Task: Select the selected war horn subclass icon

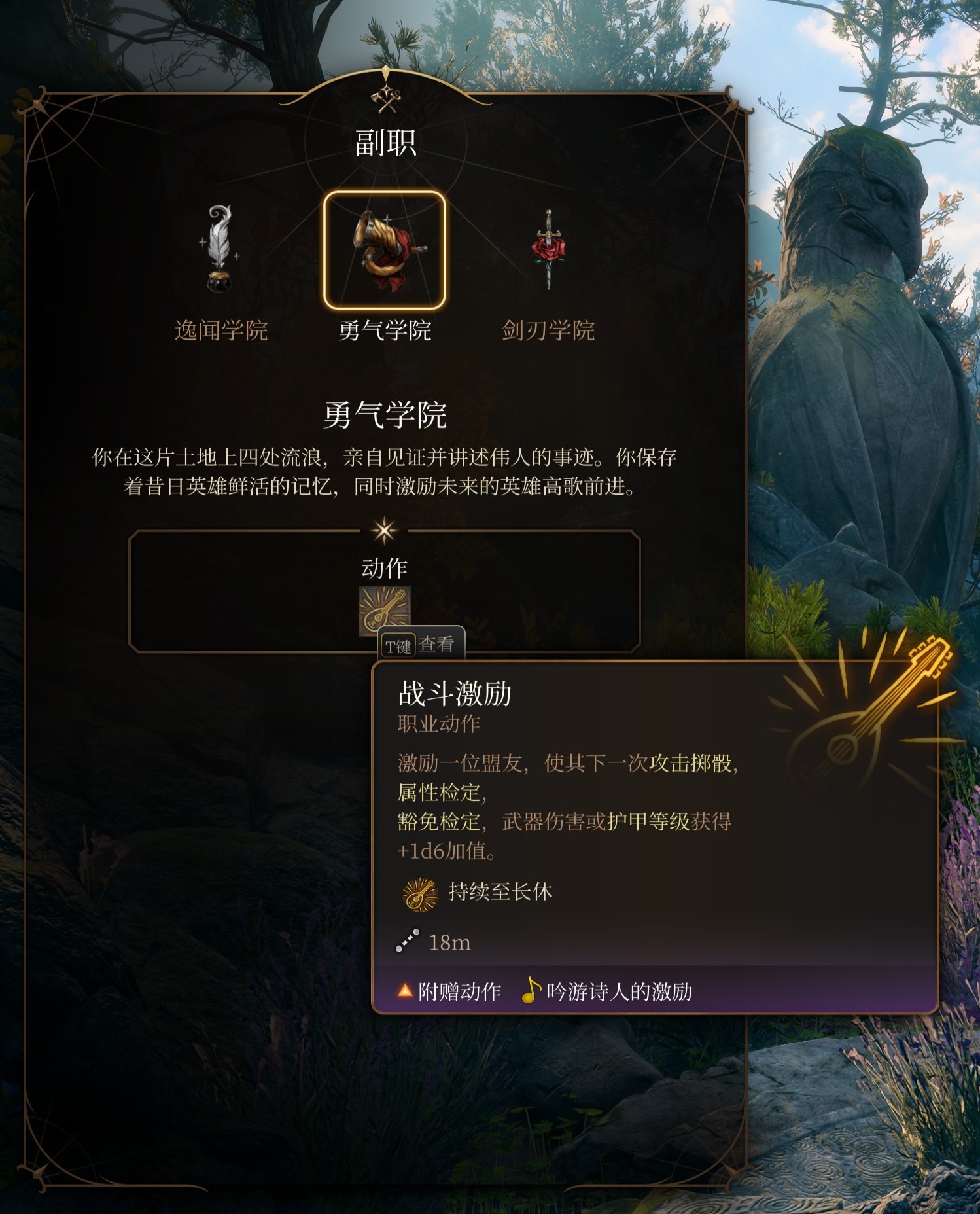Action: [x=385, y=250]
